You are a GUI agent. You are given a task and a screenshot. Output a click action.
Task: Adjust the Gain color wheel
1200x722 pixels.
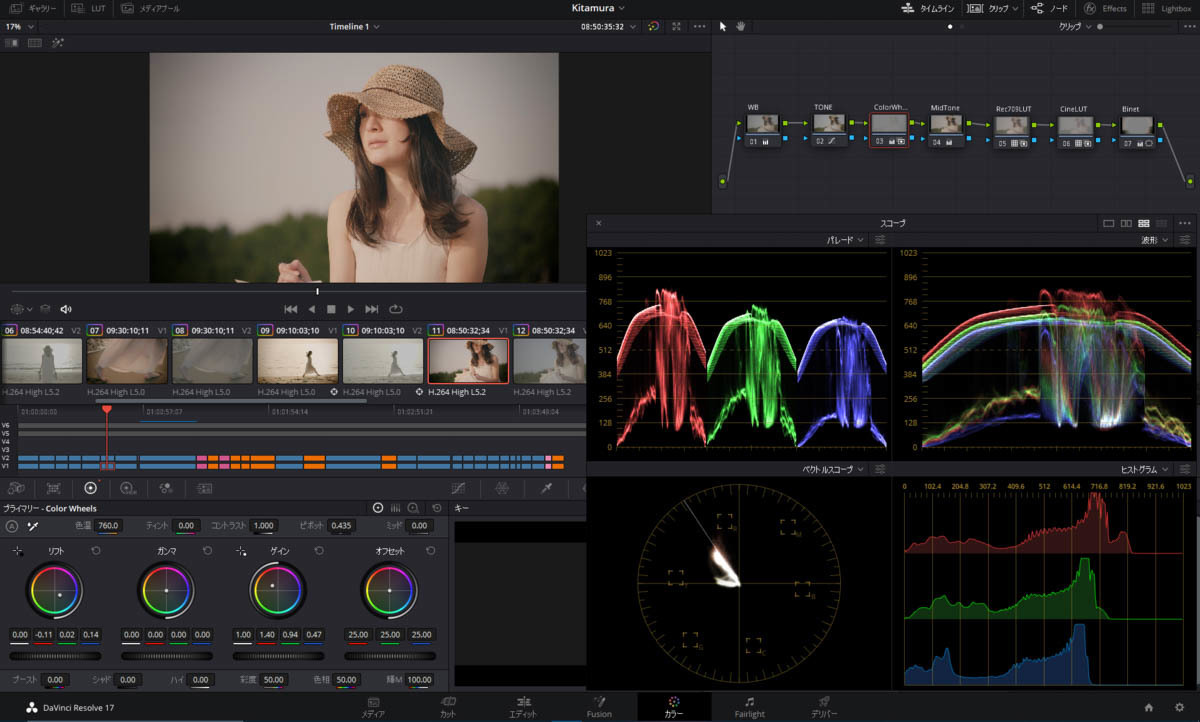coord(277,590)
